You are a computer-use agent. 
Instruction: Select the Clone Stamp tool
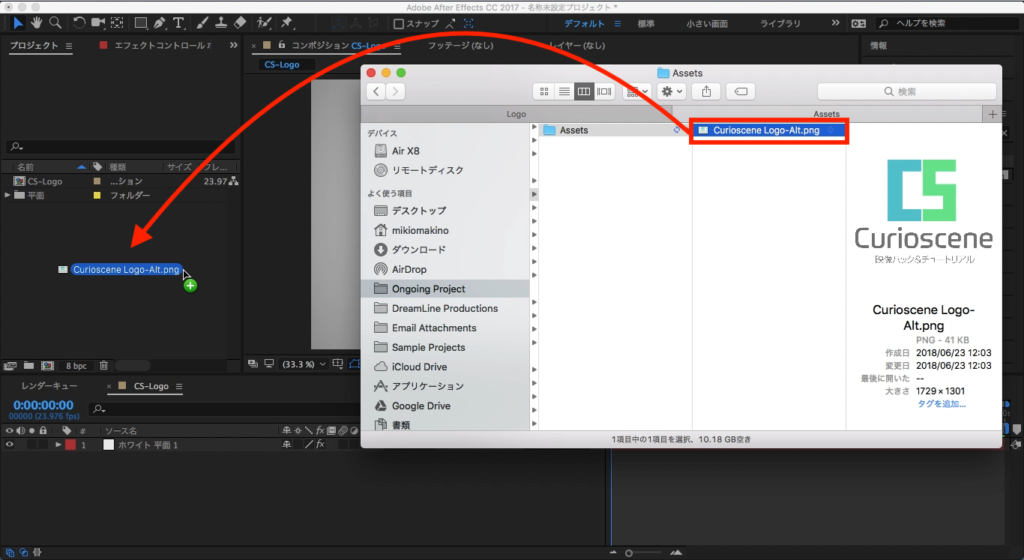point(220,22)
